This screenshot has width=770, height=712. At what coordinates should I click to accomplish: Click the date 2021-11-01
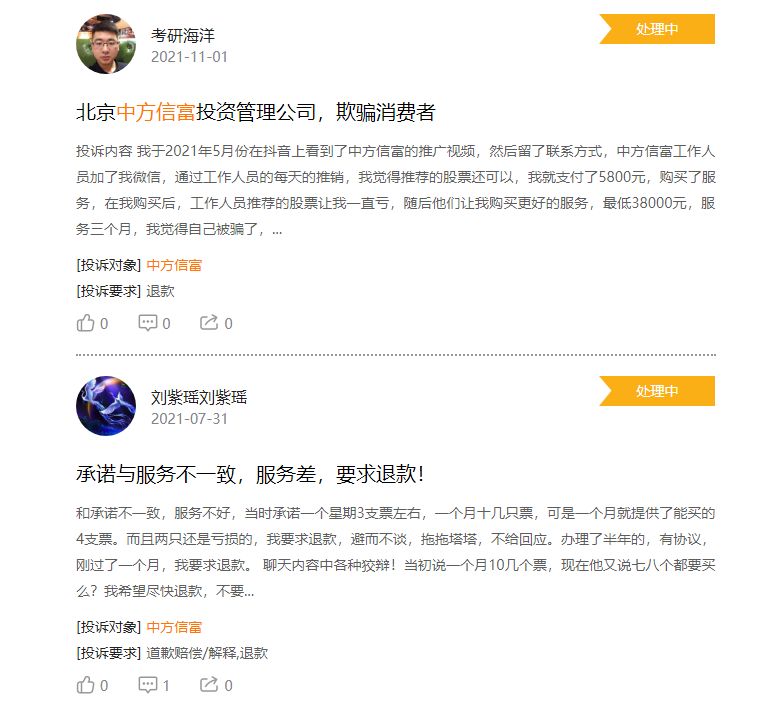point(190,57)
